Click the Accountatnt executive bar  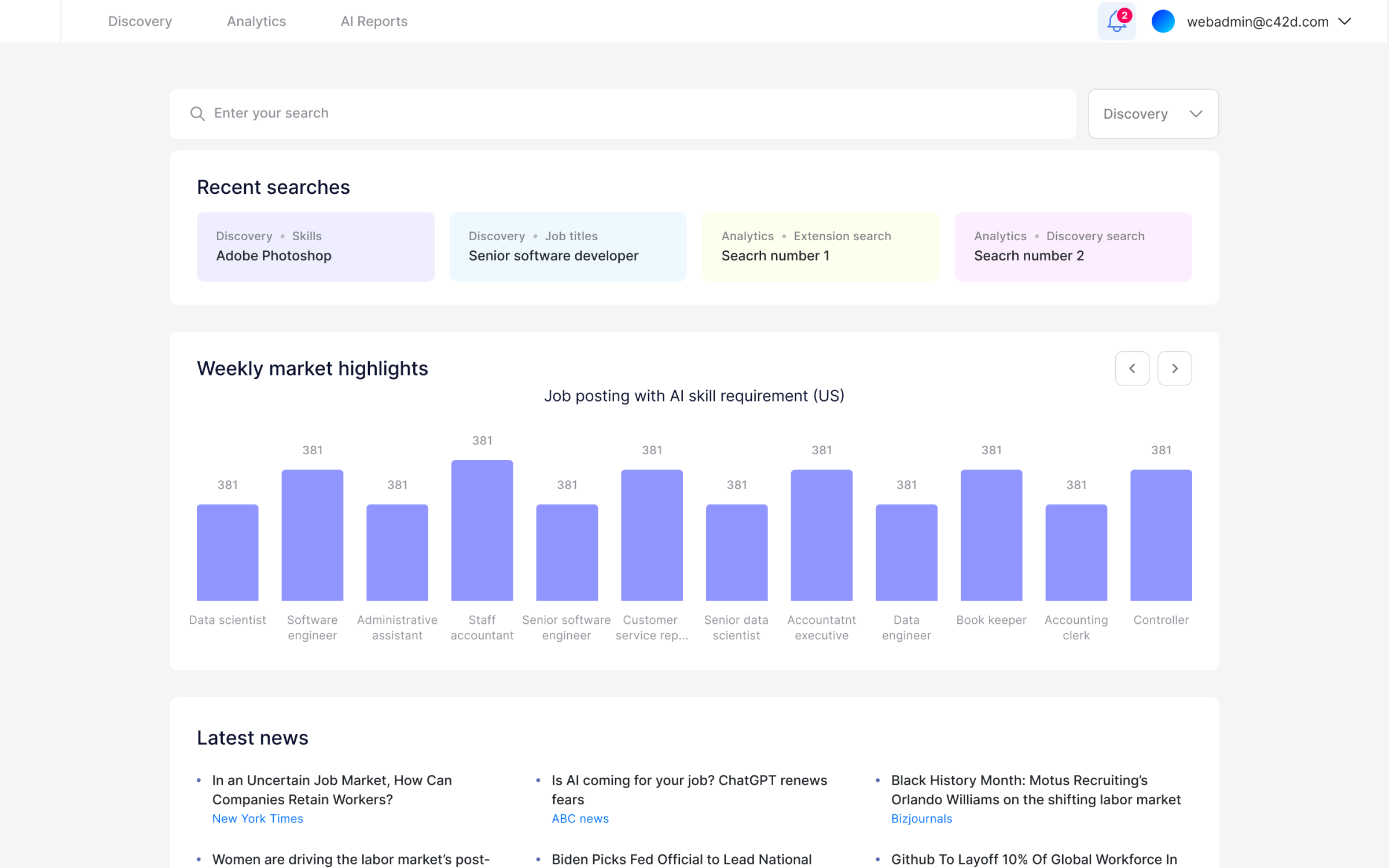pyautogui.click(x=822, y=535)
